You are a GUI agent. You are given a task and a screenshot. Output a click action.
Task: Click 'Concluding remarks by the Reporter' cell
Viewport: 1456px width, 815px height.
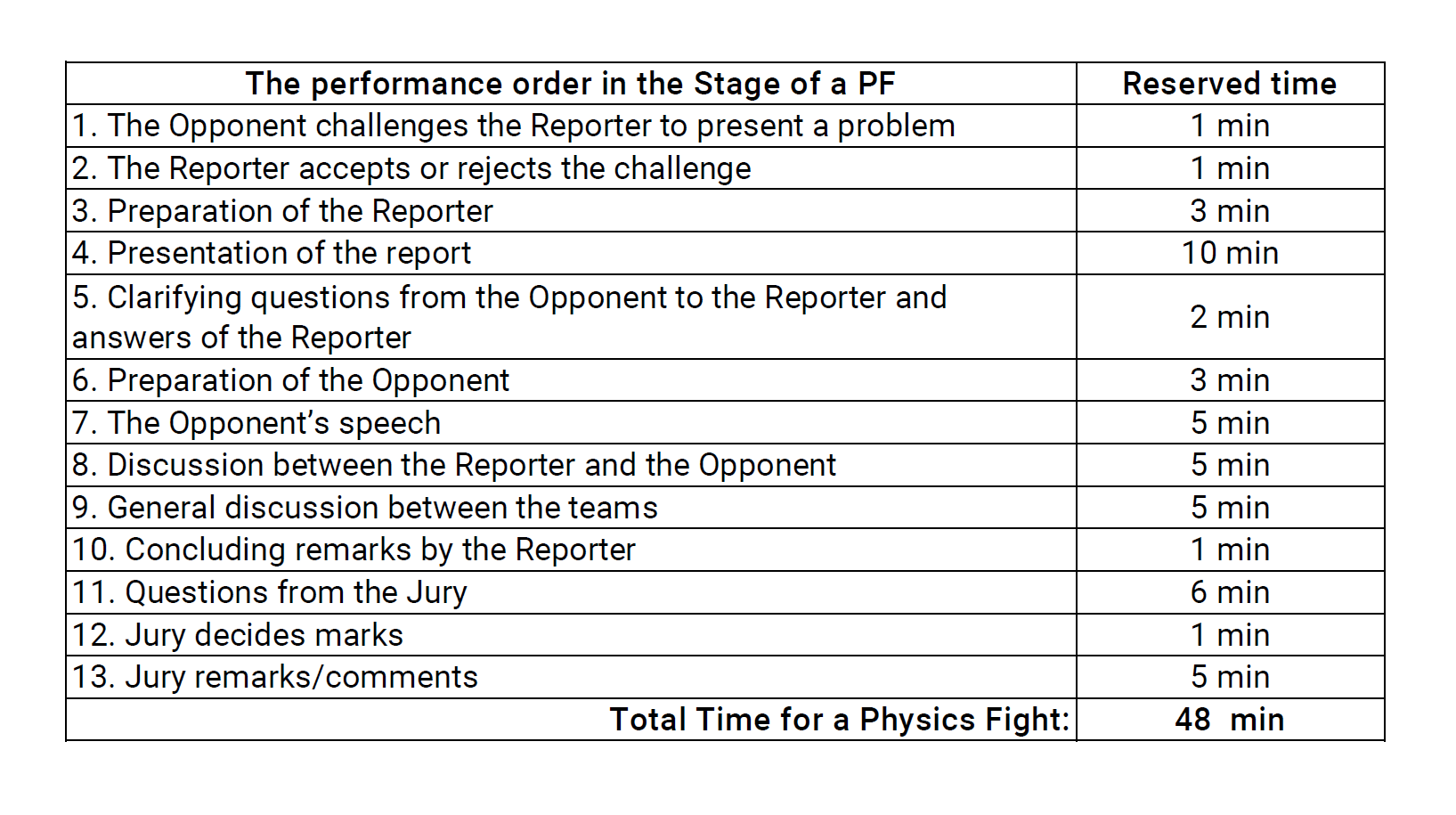tap(571, 550)
